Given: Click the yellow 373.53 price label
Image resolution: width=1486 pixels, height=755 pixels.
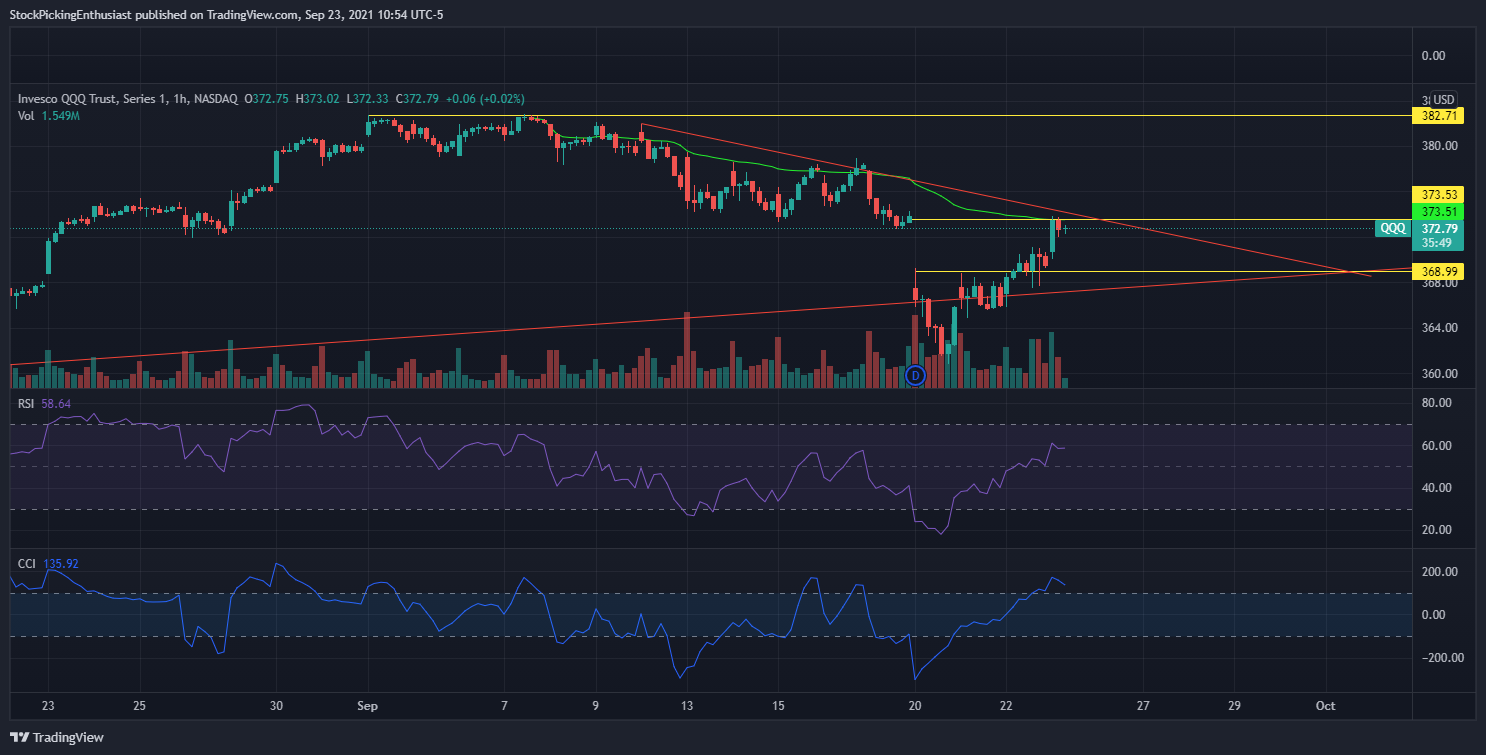Looking at the screenshot, I should click(x=1437, y=194).
